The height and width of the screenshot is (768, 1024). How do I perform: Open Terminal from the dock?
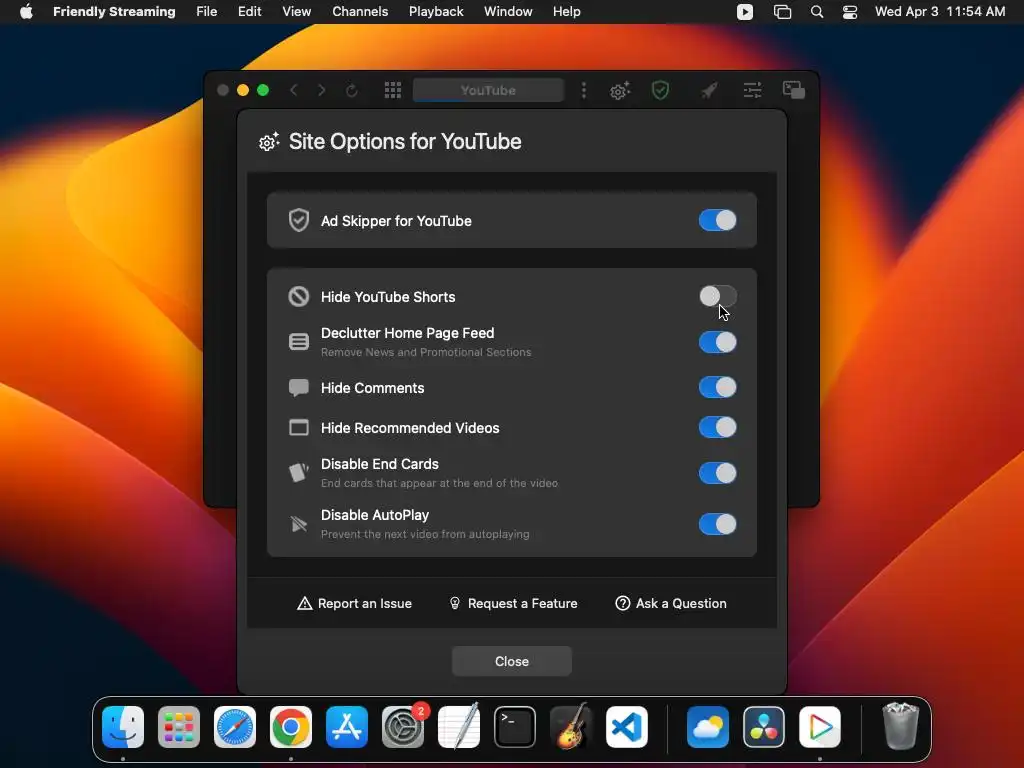[515, 727]
